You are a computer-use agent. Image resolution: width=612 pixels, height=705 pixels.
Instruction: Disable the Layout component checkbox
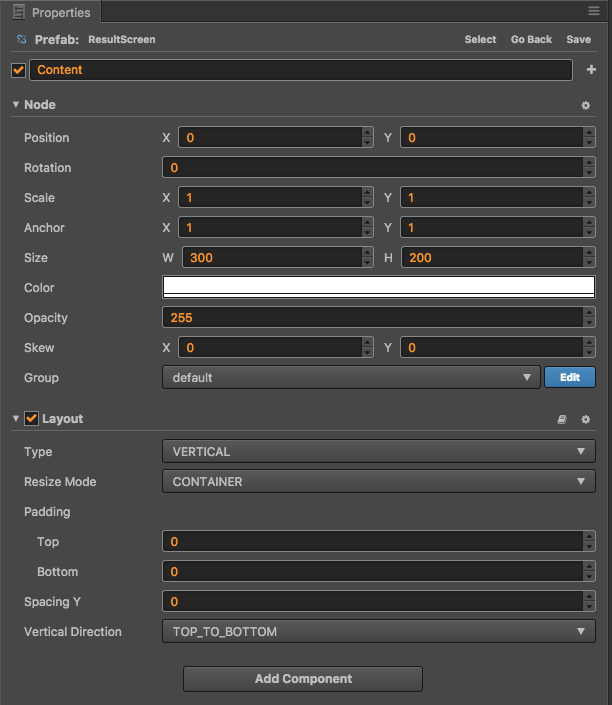click(31, 419)
